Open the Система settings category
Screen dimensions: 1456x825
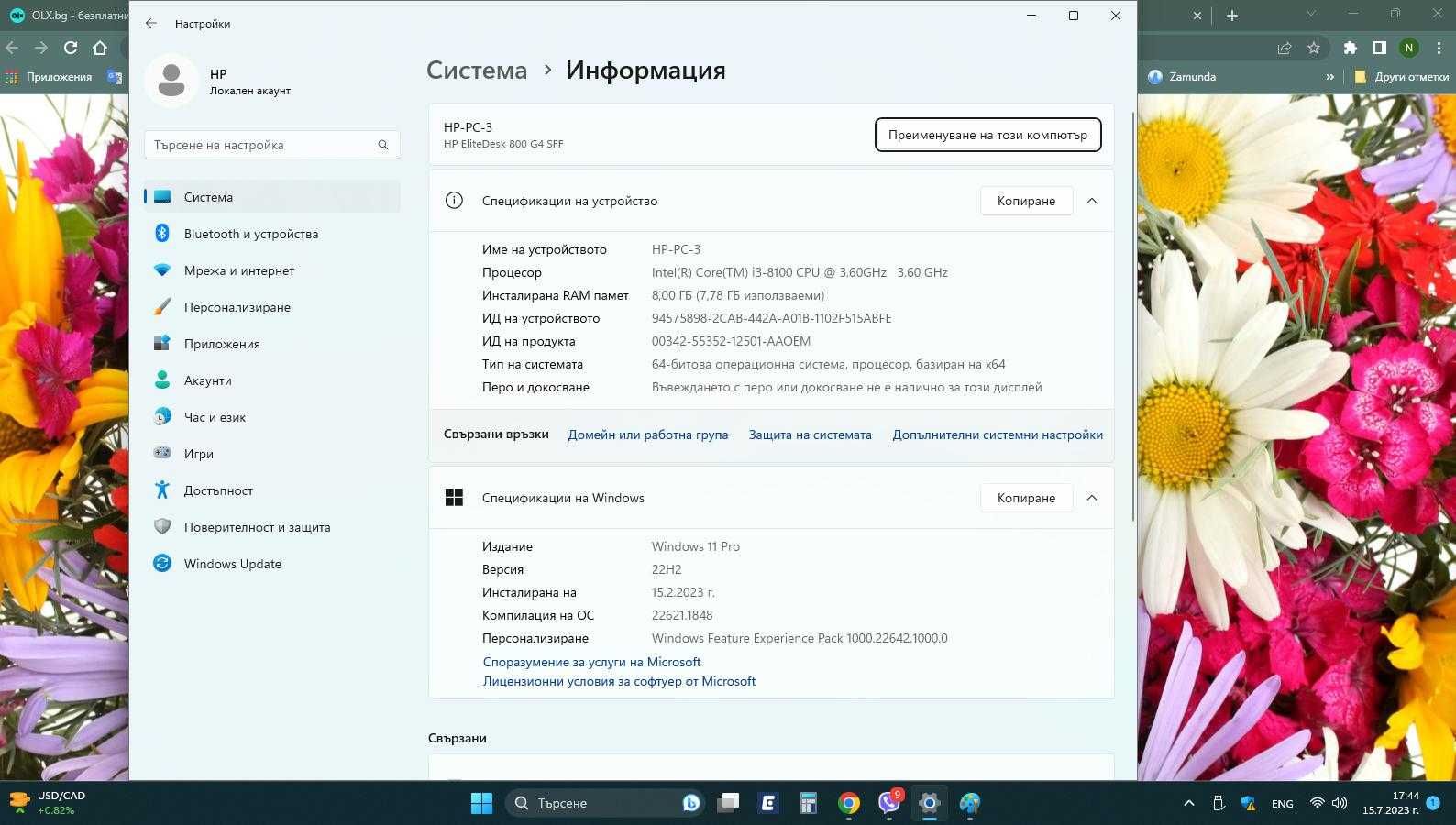pos(271,197)
